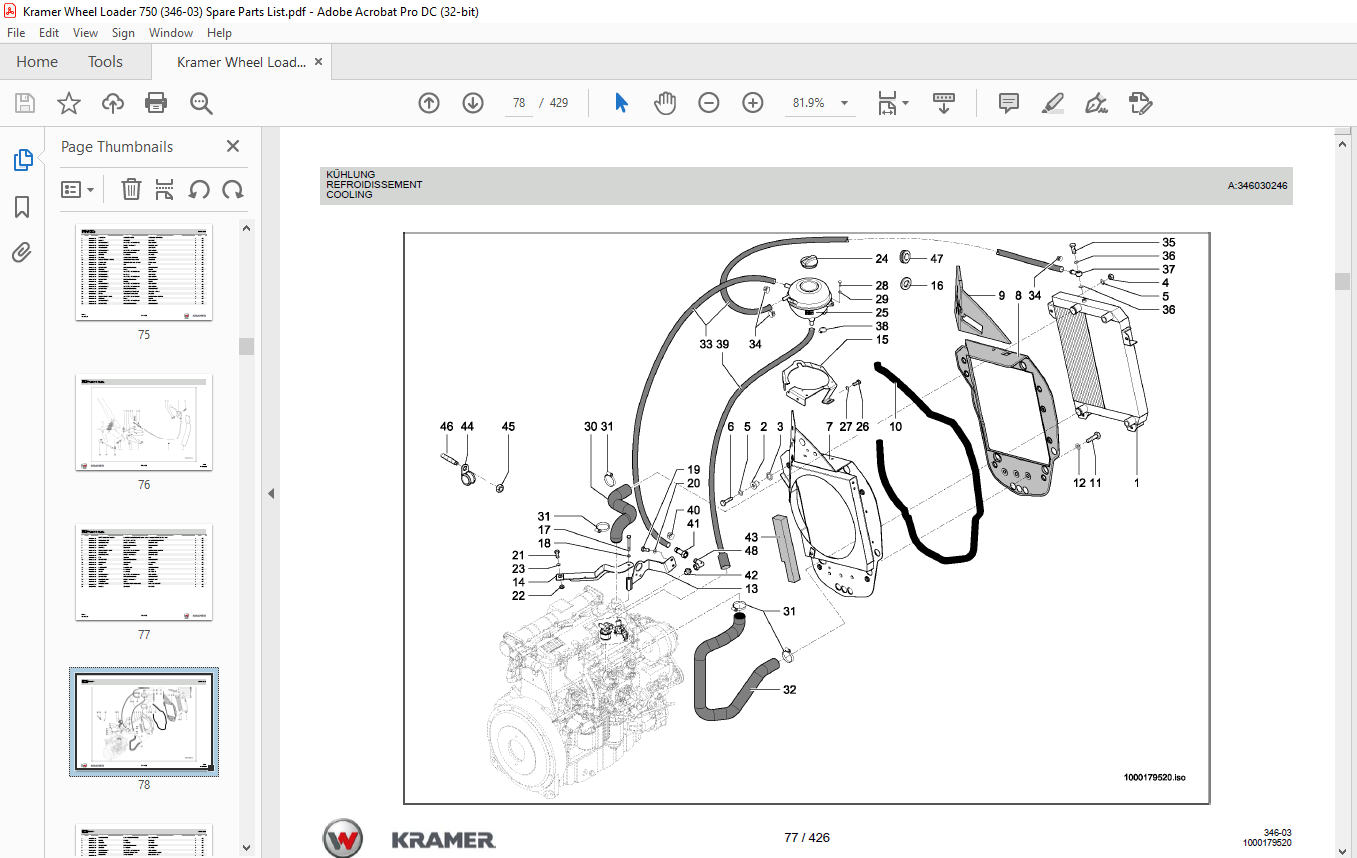Open the Edit menu

(49, 33)
